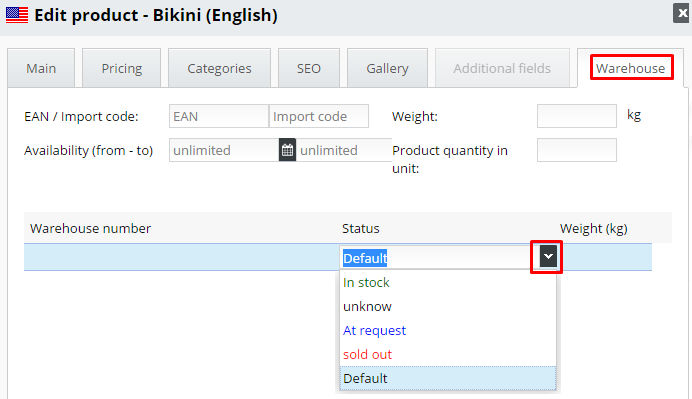692x399 pixels.
Task: Close the Edit product dialog
Action: [x=682, y=13]
